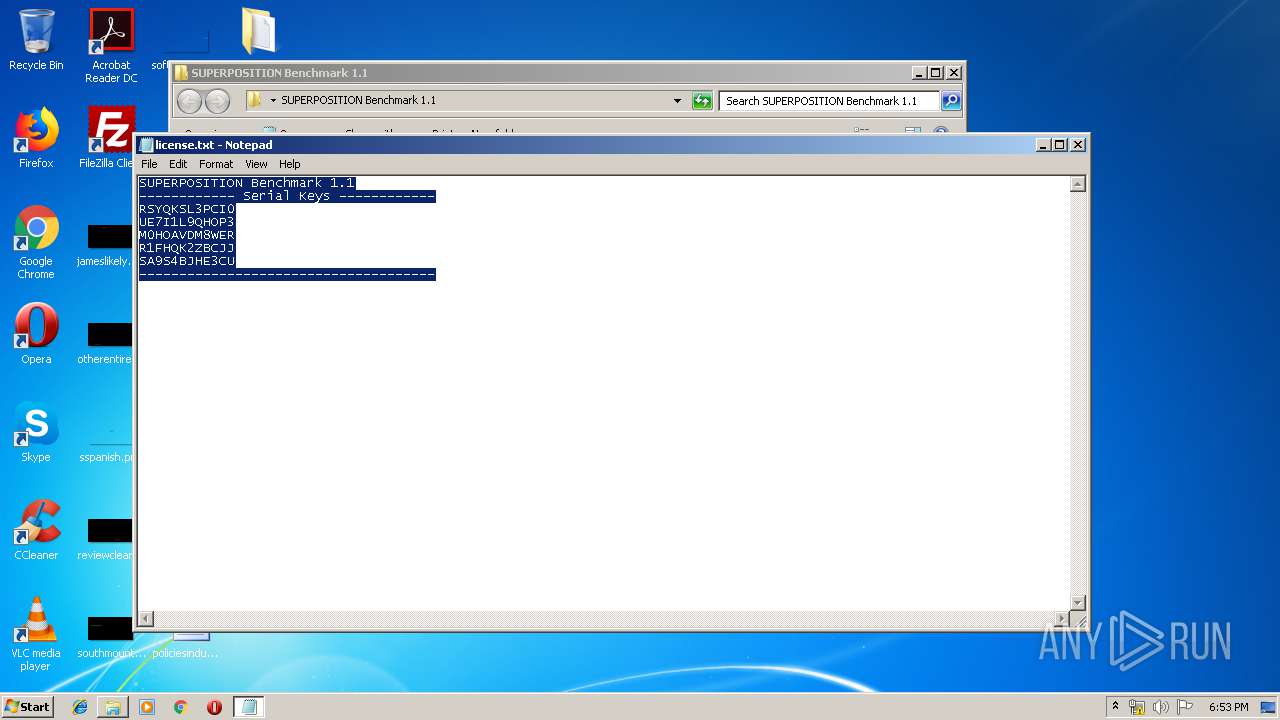1280x720 pixels.
Task: Open Notepad Edit menu
Action: click(x=178, y=164)
